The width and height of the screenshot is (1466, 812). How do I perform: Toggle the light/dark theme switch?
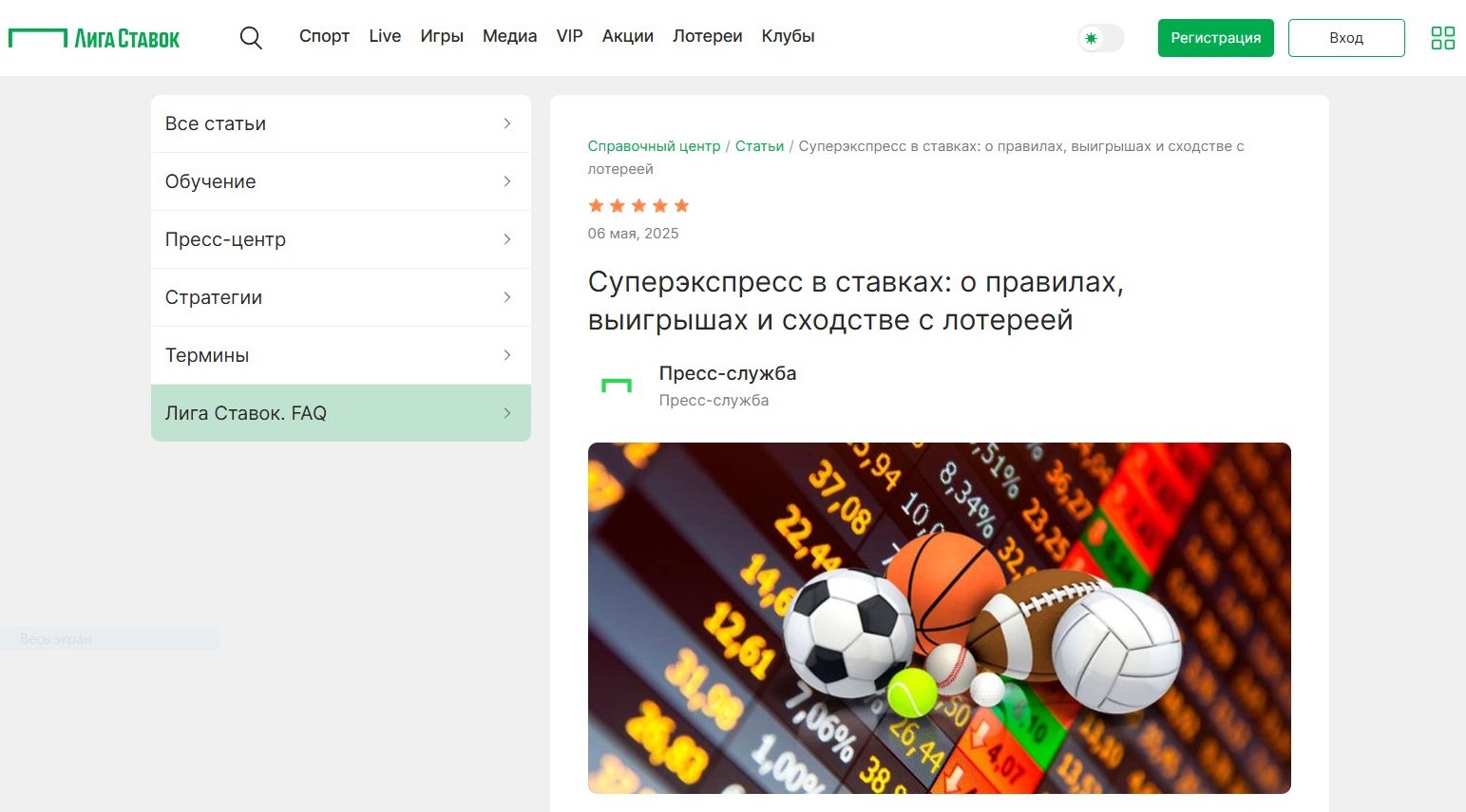[1101, 38]
